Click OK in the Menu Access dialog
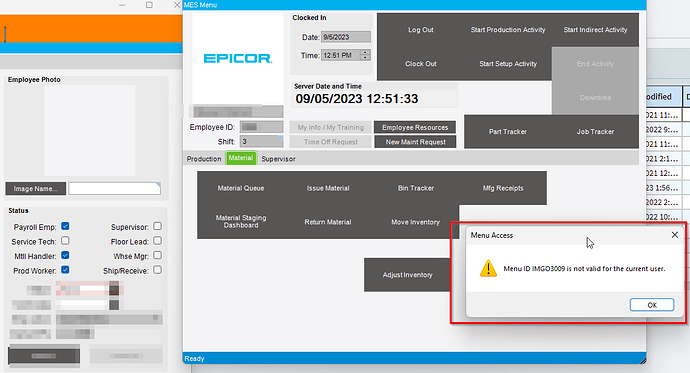The height and width of the screenshot is (373, 690). (652, 305)
